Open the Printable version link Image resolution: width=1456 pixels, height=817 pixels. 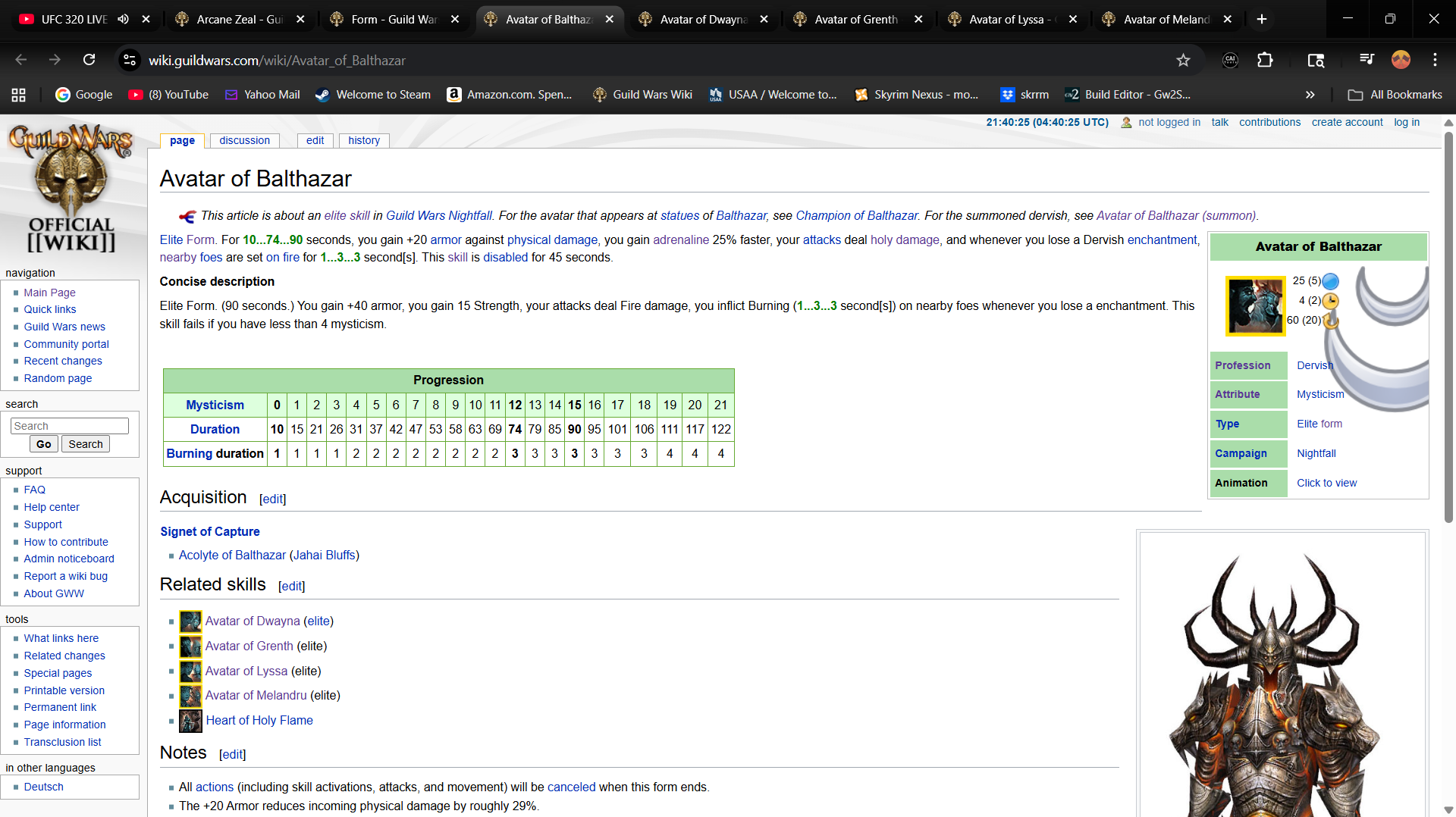pyautogui.click(x=64, y=690)
